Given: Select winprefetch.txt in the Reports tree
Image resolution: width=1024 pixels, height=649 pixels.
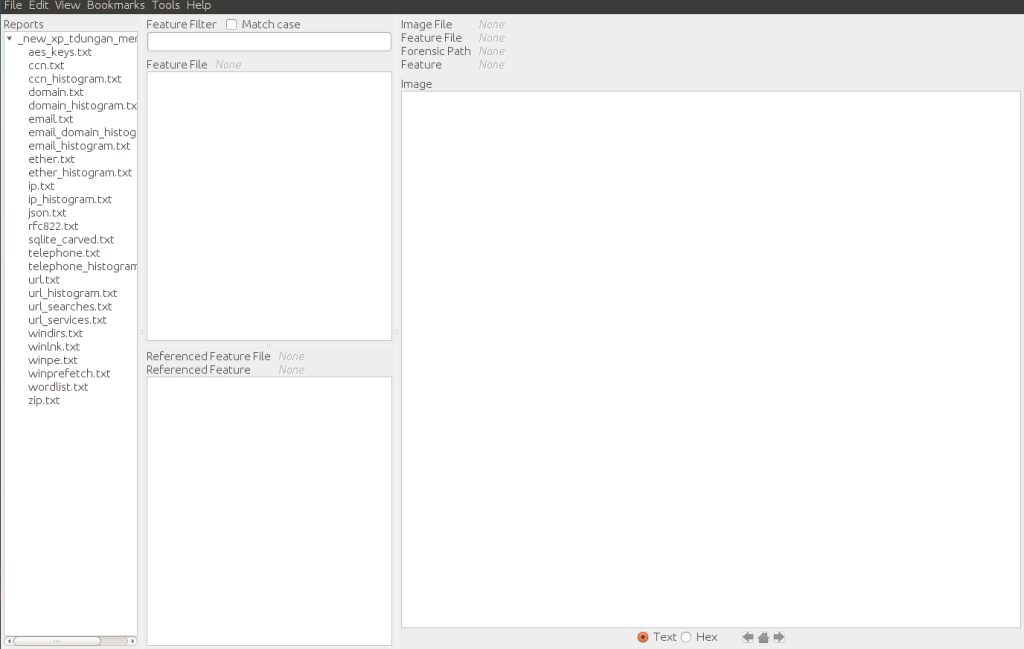Looking at the screenshot, I should [x=69, y=374].
